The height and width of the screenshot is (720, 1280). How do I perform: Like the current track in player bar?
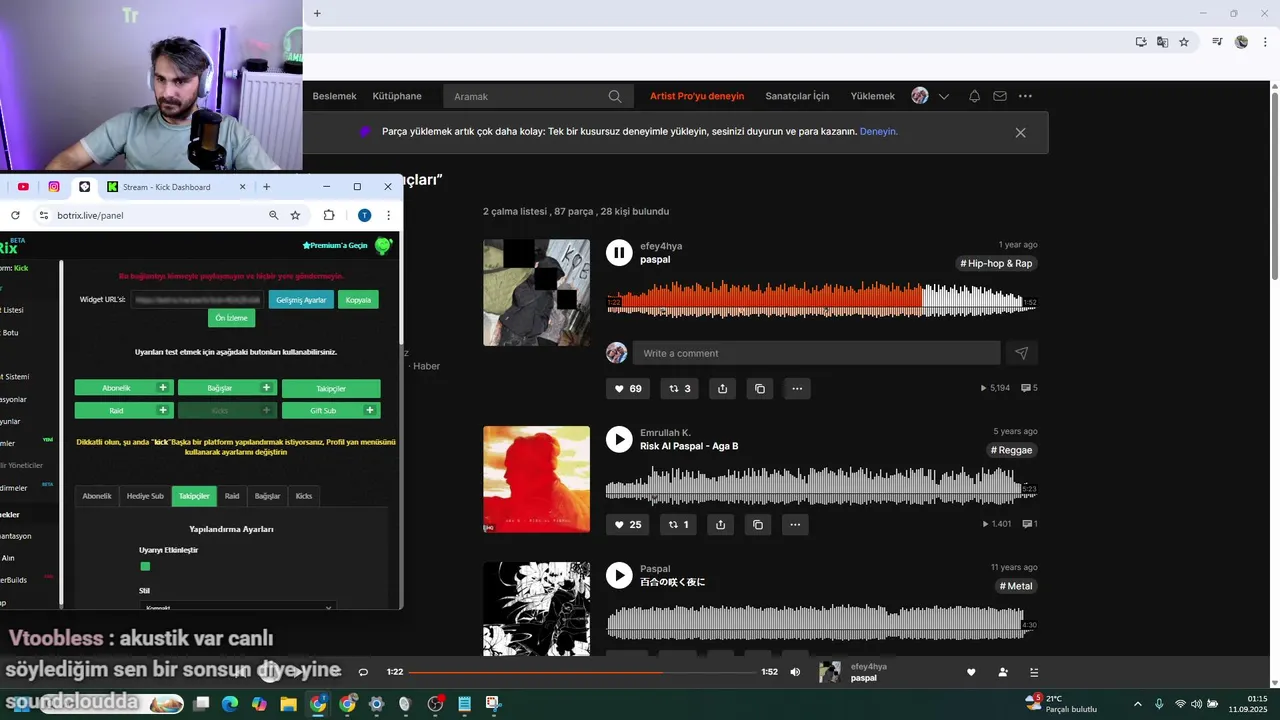(970, 672)
